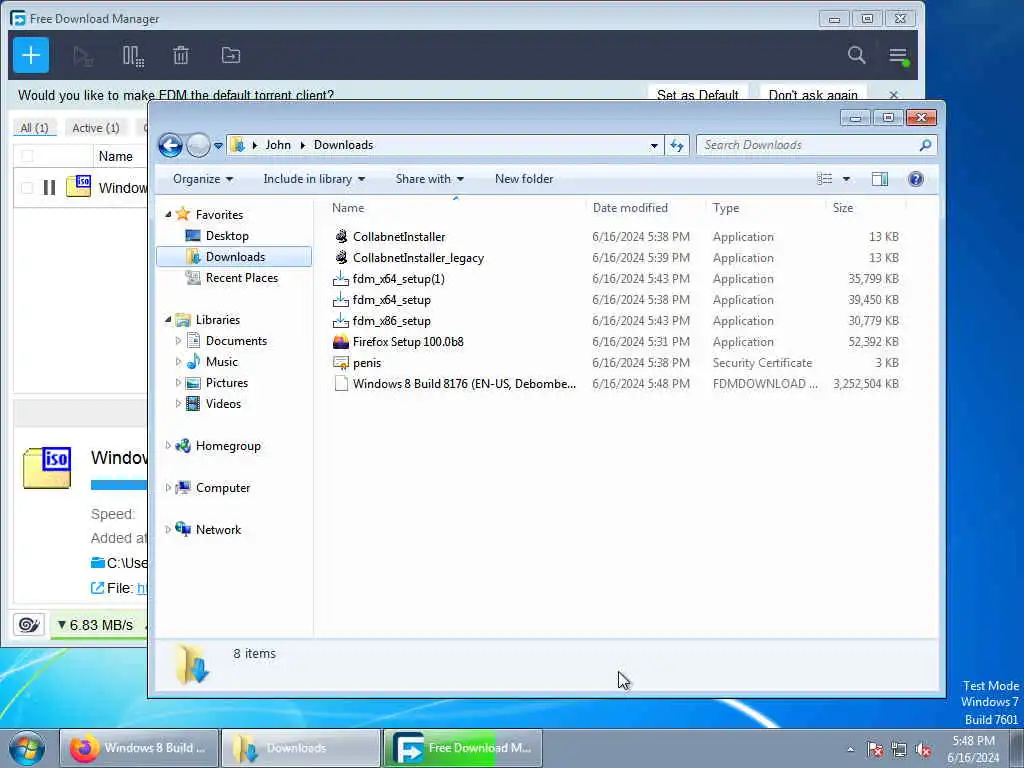Image resolution: width=1024 pixels, height=768 pixels.
Task: Expand the Network tree node
Action: 168,529
